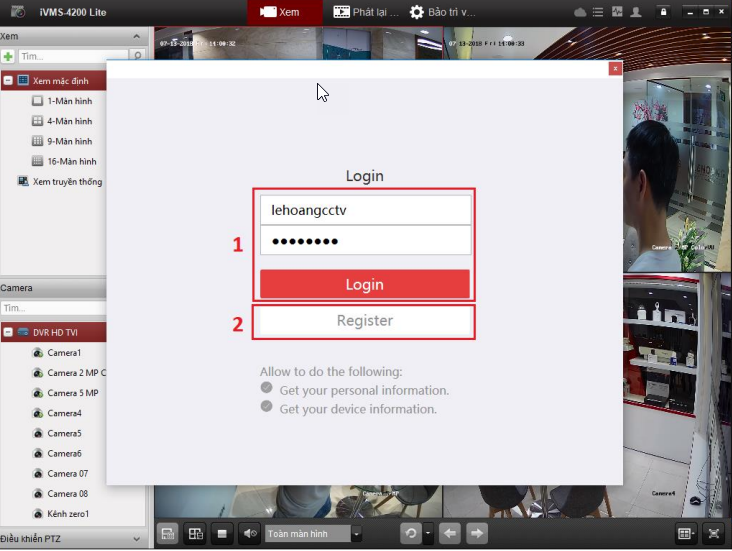Viewport: 732px width, 551px height.
Task: Click the Register button
Action: coord(364,321)
